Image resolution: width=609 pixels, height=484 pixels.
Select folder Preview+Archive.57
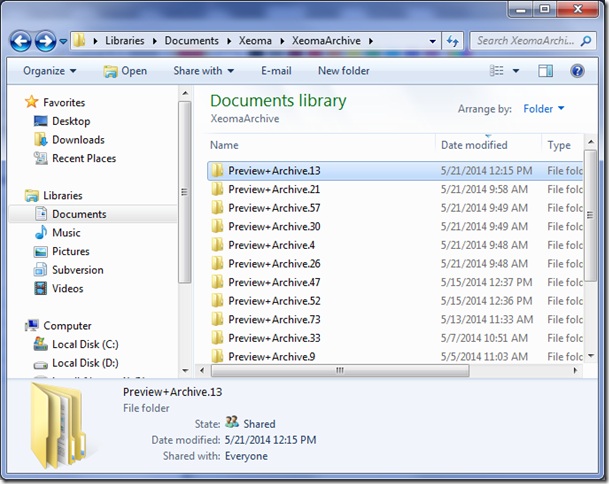coord(395,208)
